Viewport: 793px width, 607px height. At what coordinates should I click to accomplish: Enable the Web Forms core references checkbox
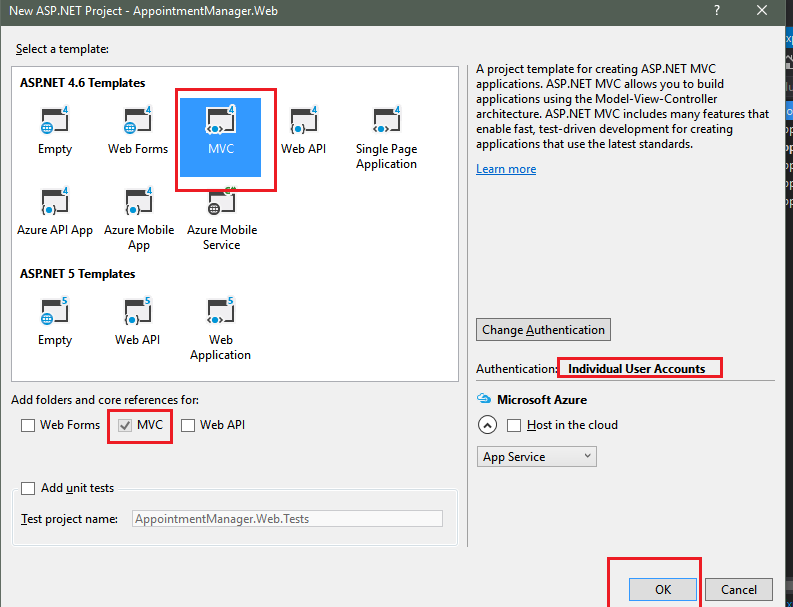[28, 425]
